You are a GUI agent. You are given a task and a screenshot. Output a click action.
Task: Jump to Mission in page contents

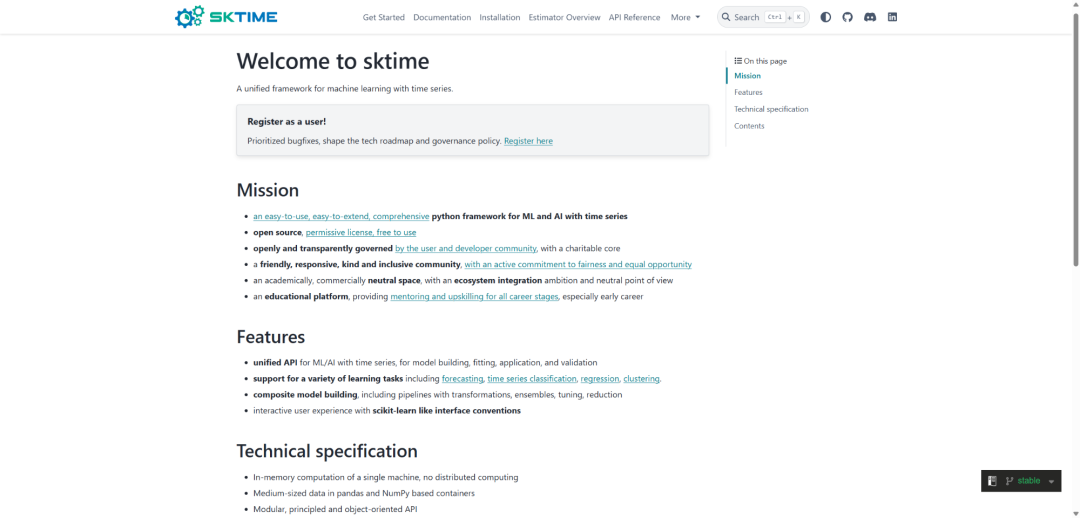(x=747, y=76)
